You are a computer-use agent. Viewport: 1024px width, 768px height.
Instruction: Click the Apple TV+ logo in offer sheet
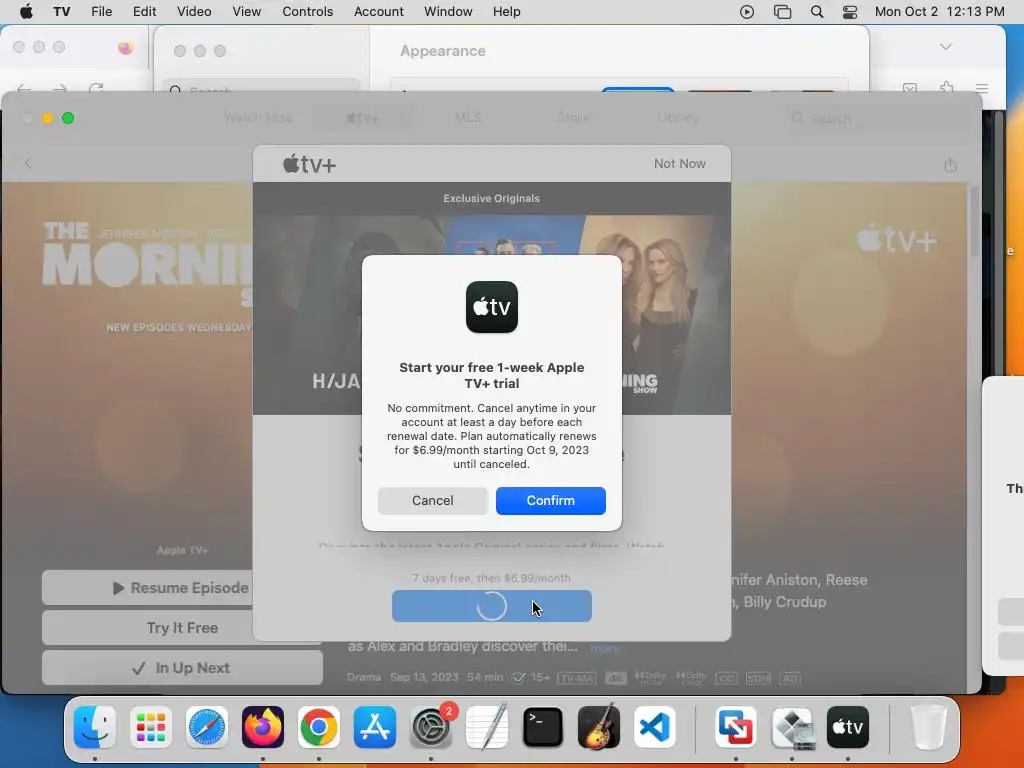click(310, 164)
